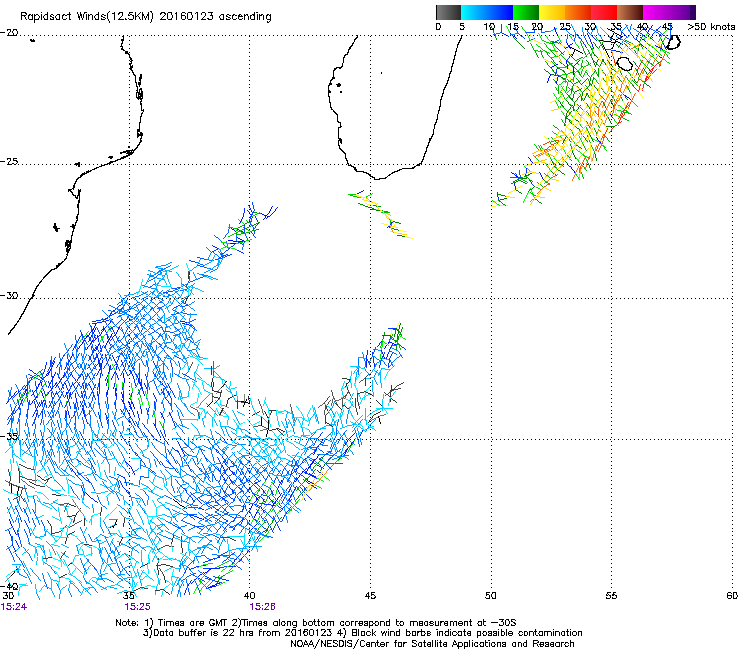Image resolution: width=740 pixels, height=650 pixels.
Task: Click the '15:24' time label
Action: [x=14, y=607]
